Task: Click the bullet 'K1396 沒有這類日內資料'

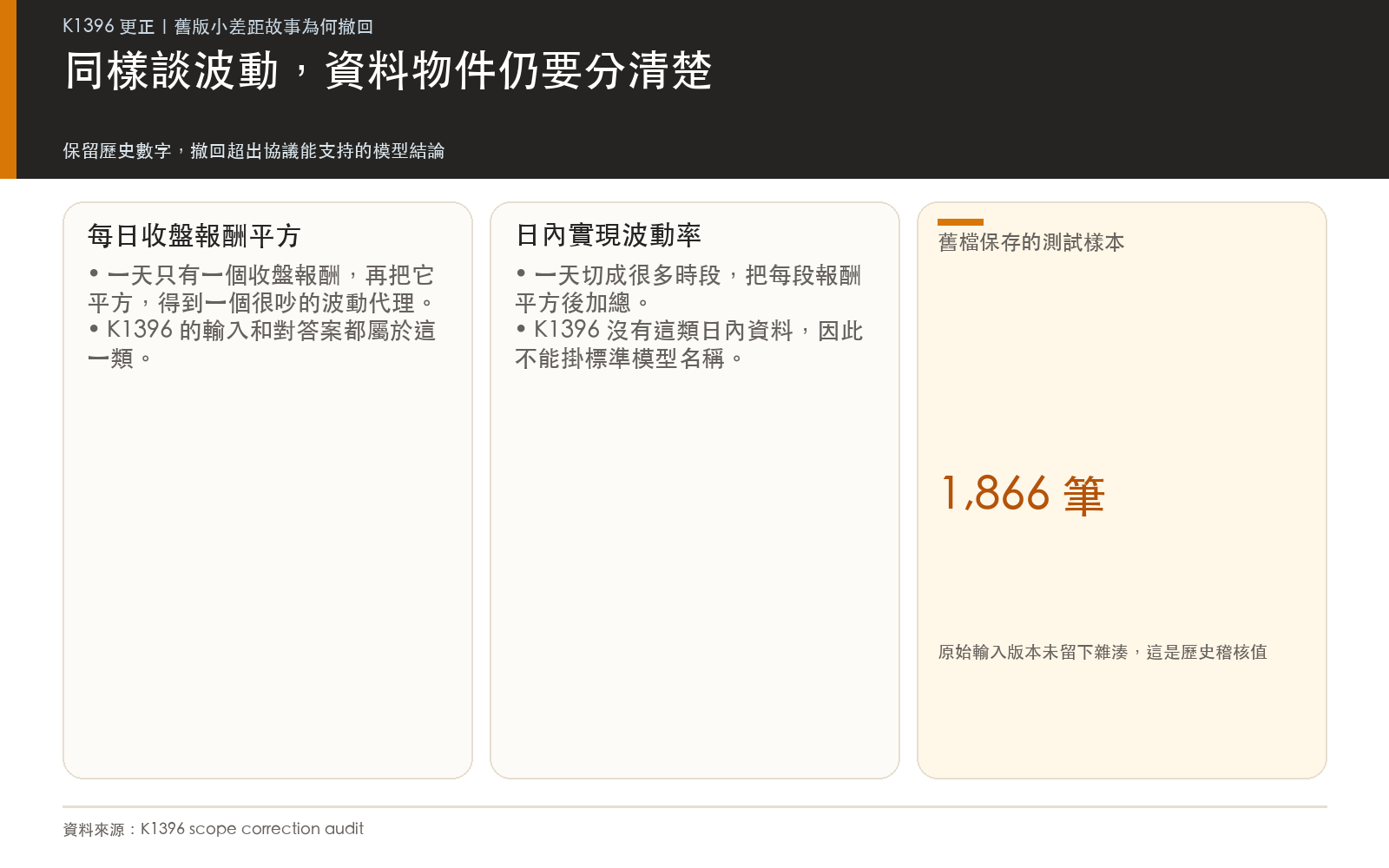Action: click(688, 345)
